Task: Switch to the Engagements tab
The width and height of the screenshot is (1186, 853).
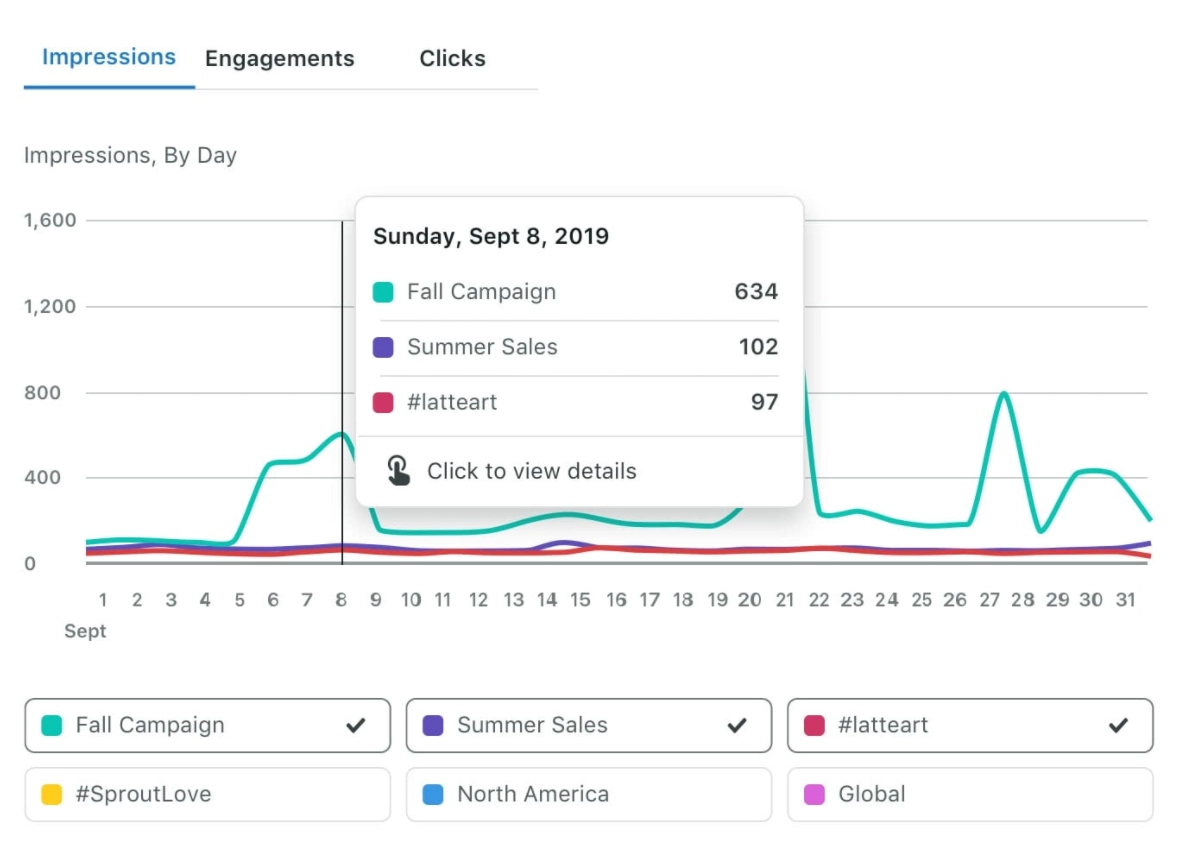Action: (280, 58)
